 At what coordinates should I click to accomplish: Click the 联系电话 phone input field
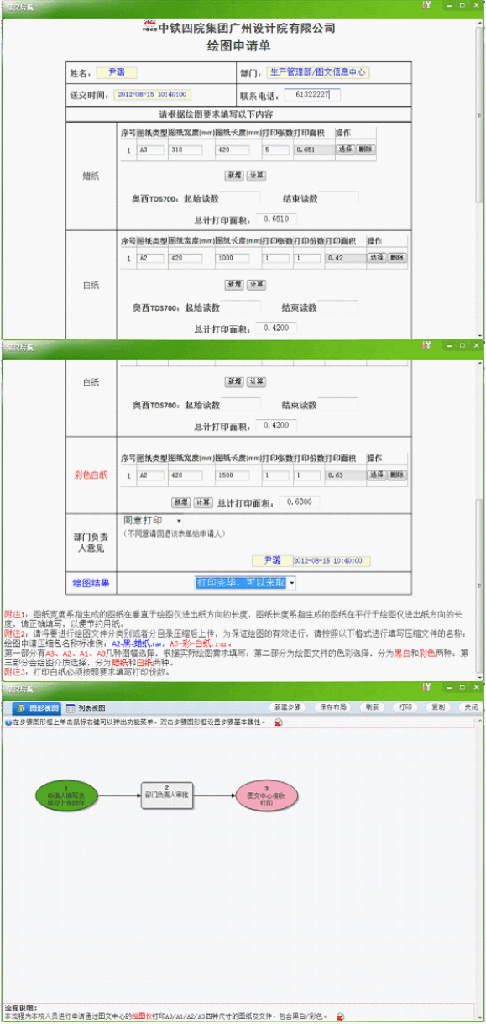click(x=312, y=95)
